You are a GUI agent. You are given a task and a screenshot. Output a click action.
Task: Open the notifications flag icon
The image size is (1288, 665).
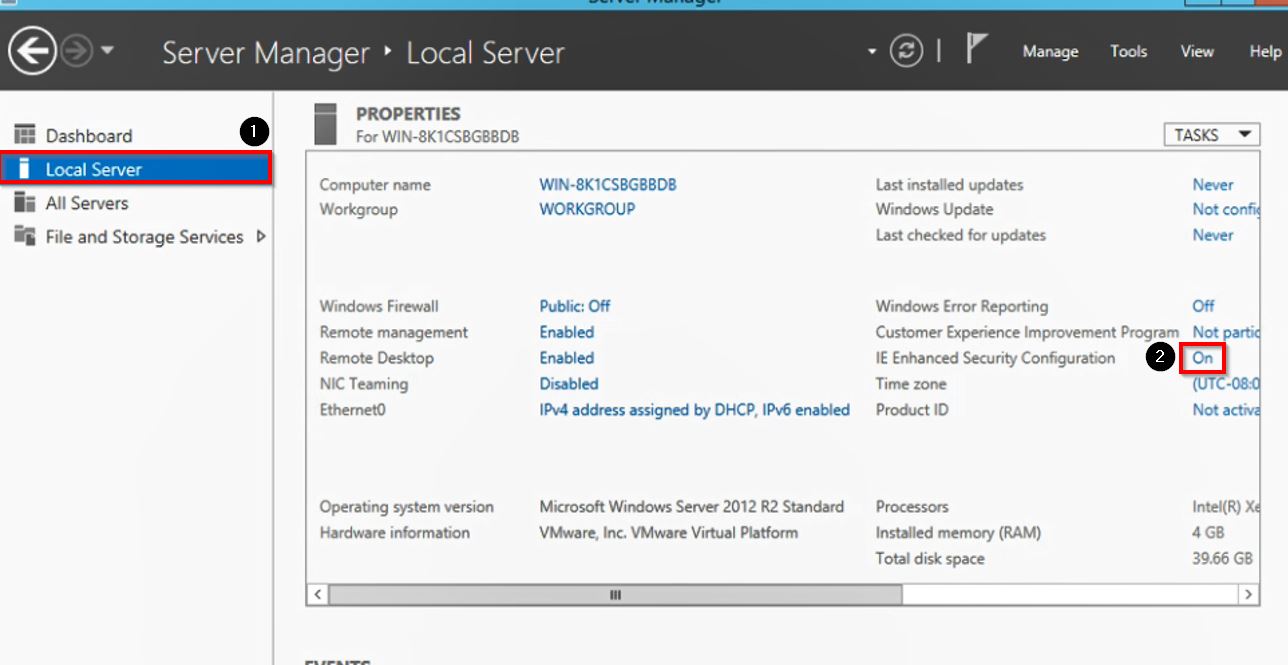pyautogui.click(x=976, y=48)
